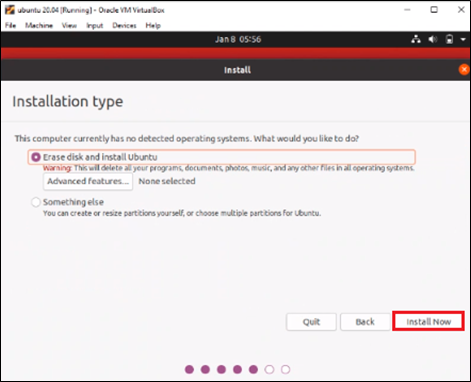Screen dimensions: 471x382
Task: Click the VirtualBox app icon in title bar
Action: click(x=10, y=10)
